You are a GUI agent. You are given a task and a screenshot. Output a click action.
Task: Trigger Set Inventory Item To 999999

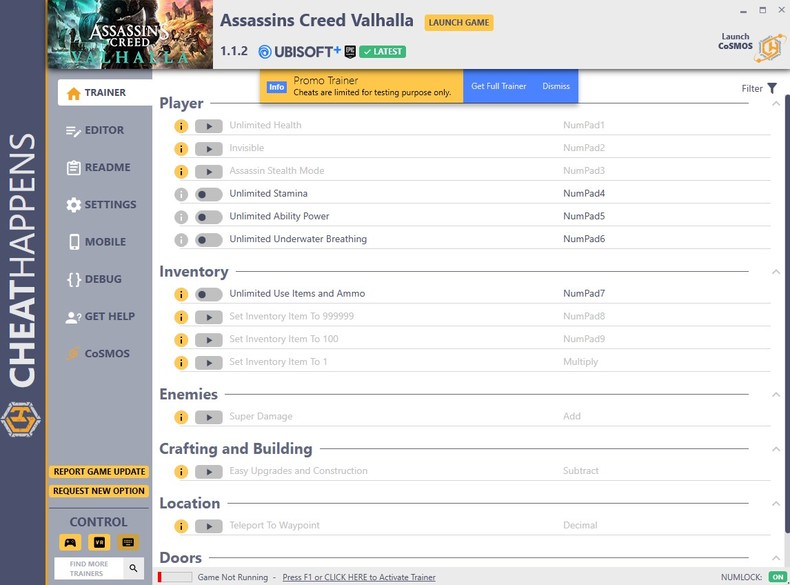pos(209,317)
